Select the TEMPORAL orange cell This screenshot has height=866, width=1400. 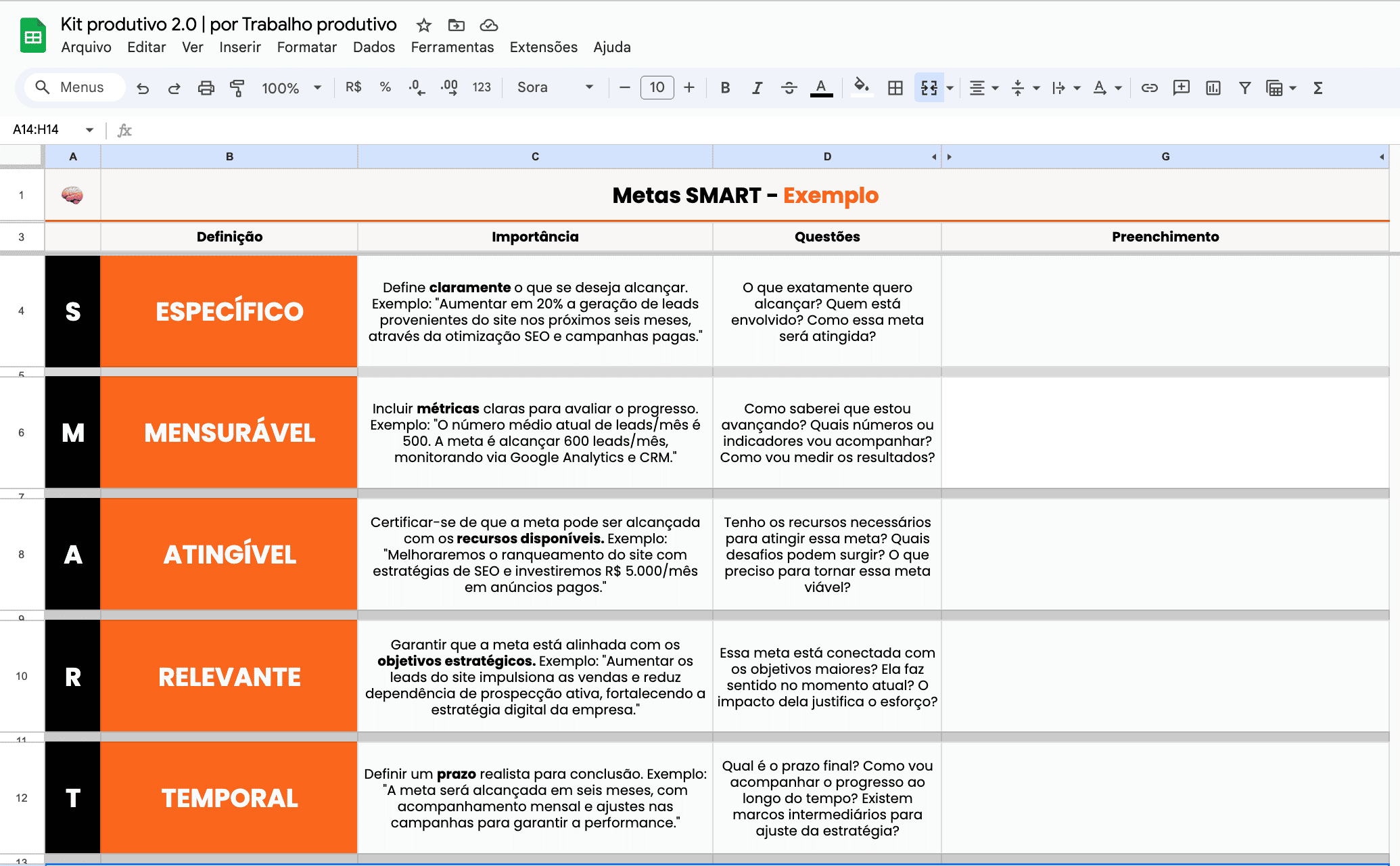(x=229, y=798)
